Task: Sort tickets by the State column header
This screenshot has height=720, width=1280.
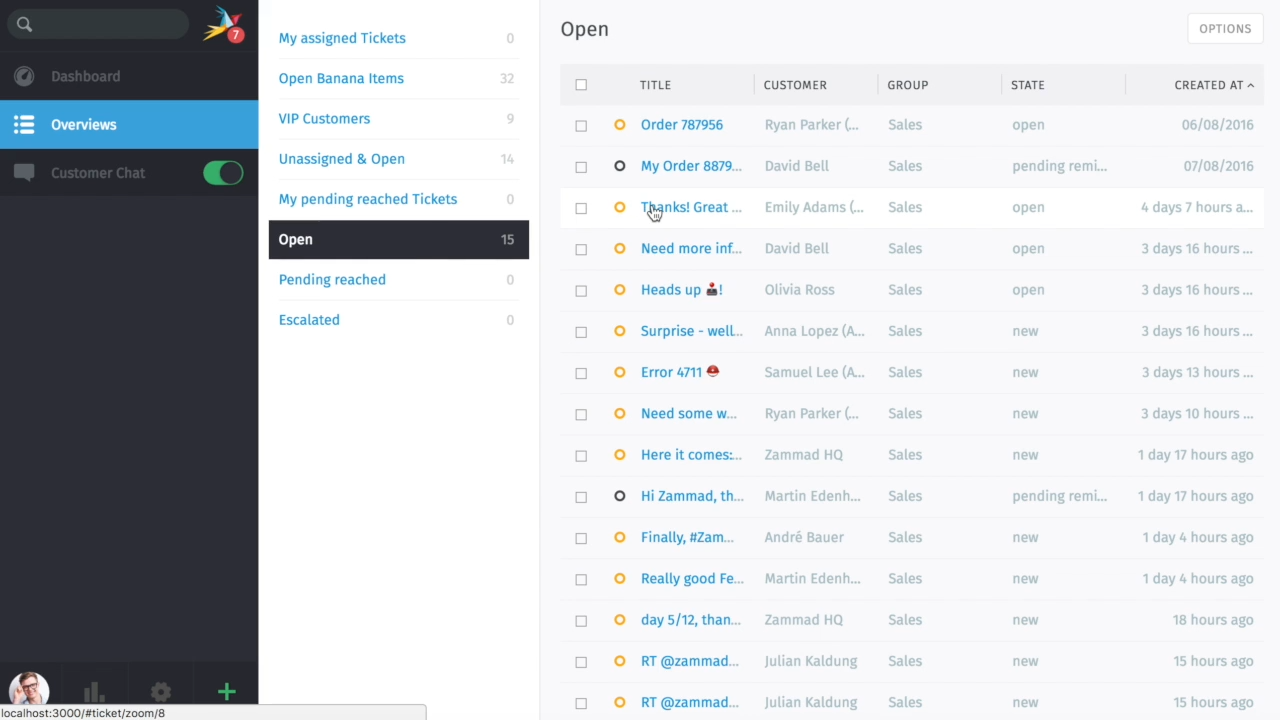Action: 1028,85
